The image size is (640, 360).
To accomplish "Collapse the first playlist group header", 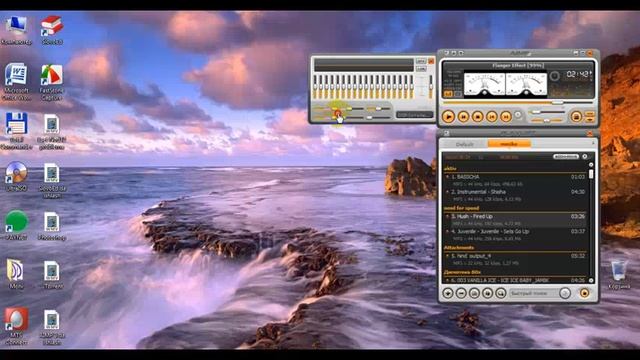I will [x=450, y=169].
